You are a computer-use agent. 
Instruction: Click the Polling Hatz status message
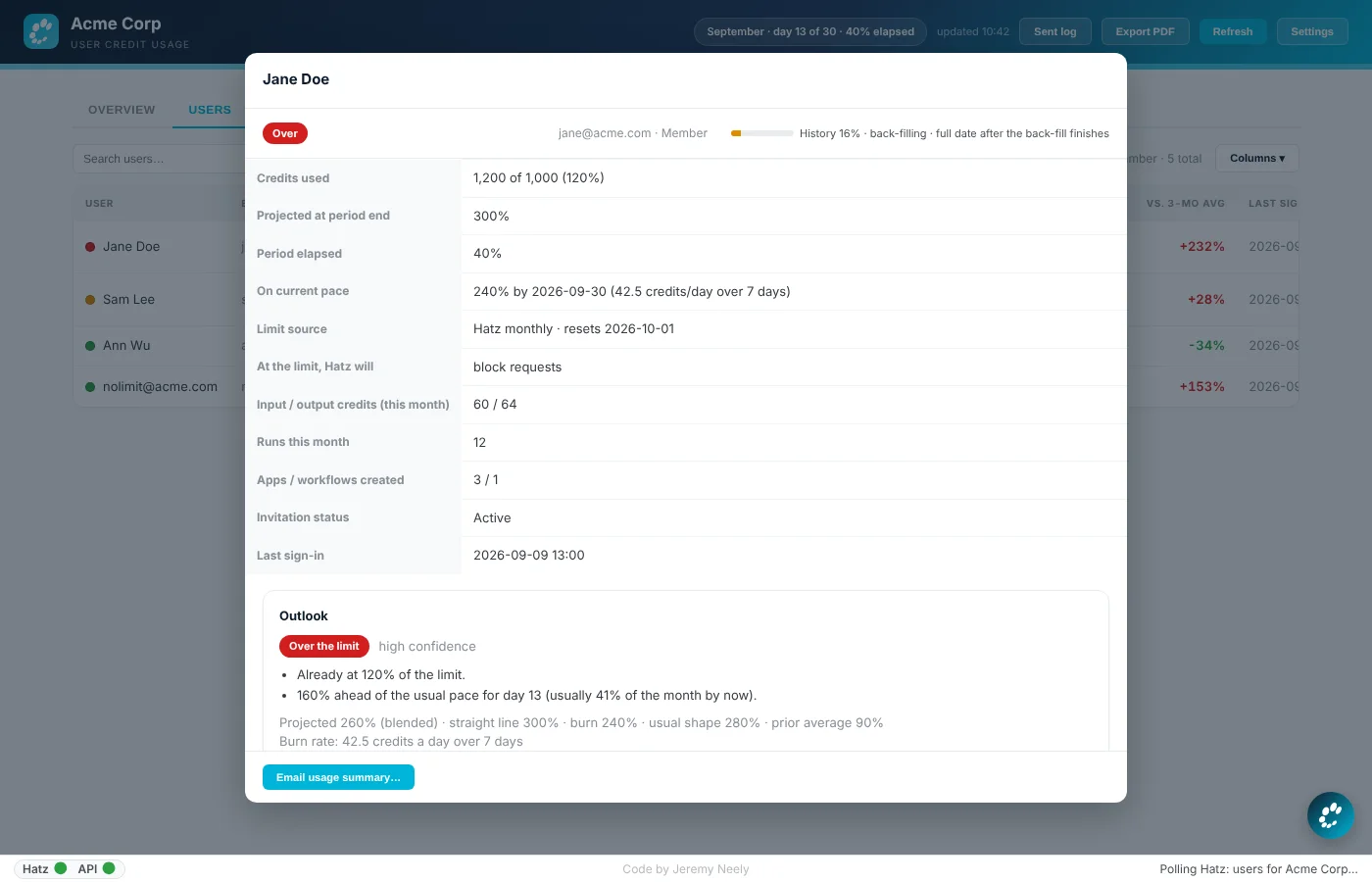pos(1258,869)
